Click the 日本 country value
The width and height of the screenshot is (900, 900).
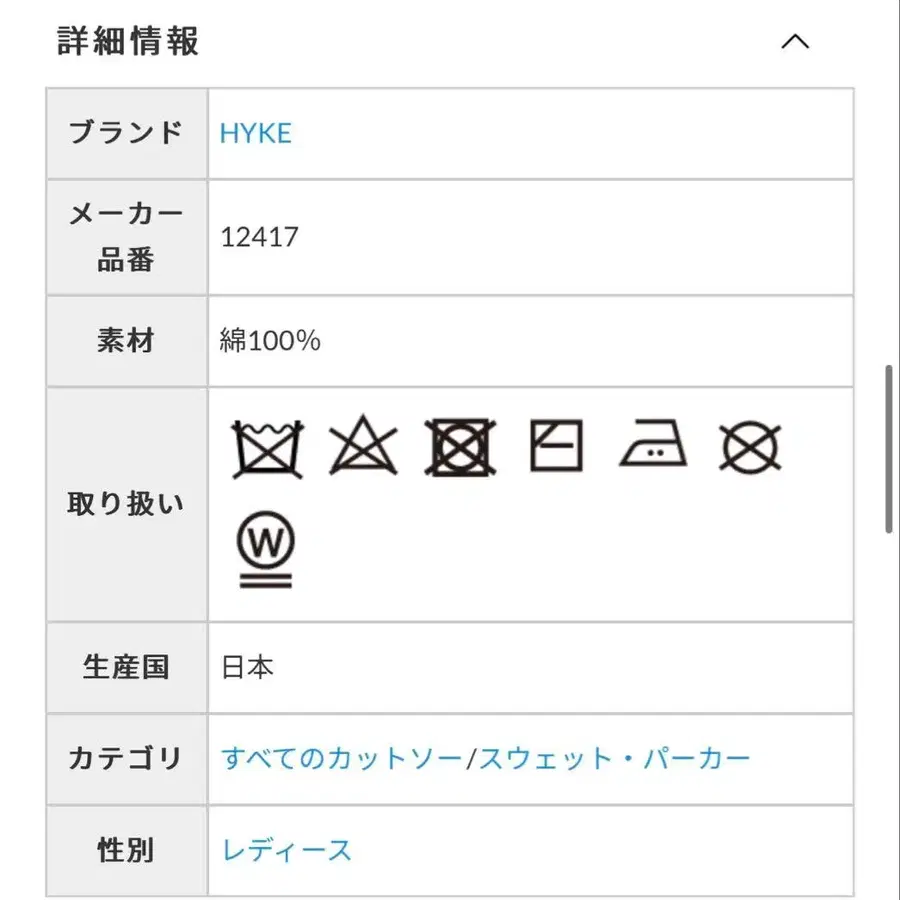point(247,667)
